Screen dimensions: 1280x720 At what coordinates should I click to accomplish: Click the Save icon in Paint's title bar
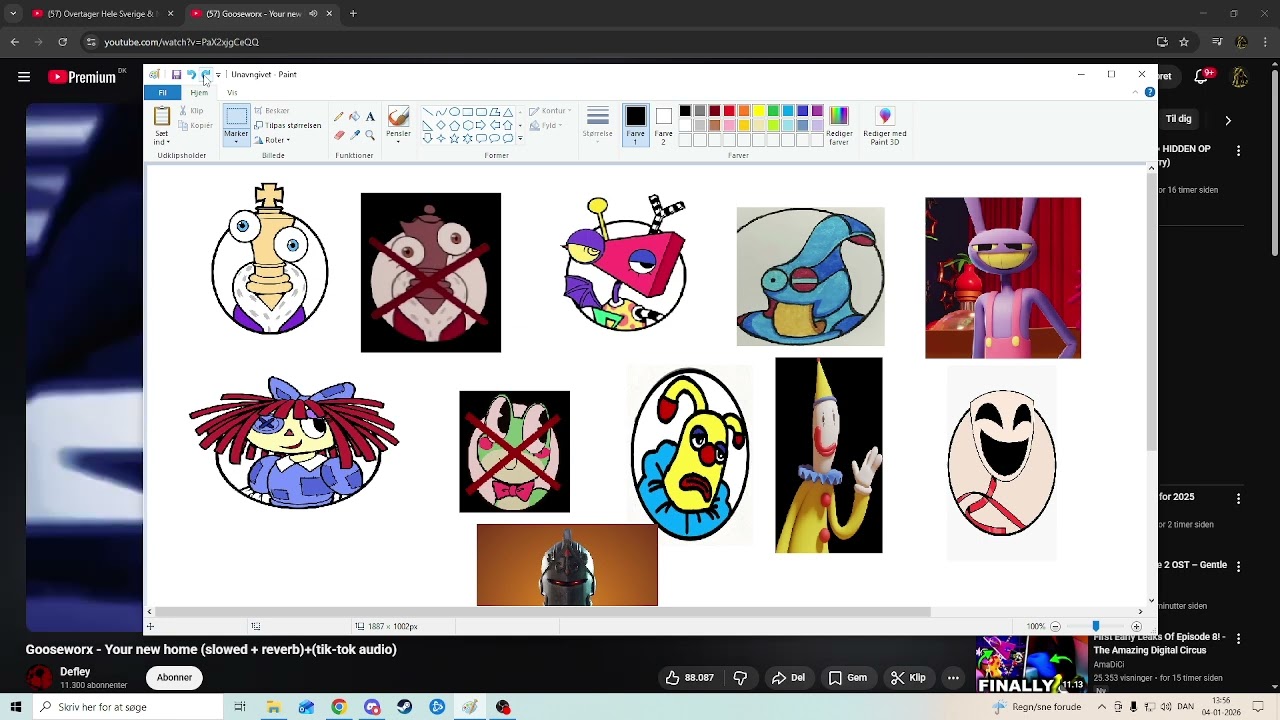pyautogui.click(x=176, y=74)
